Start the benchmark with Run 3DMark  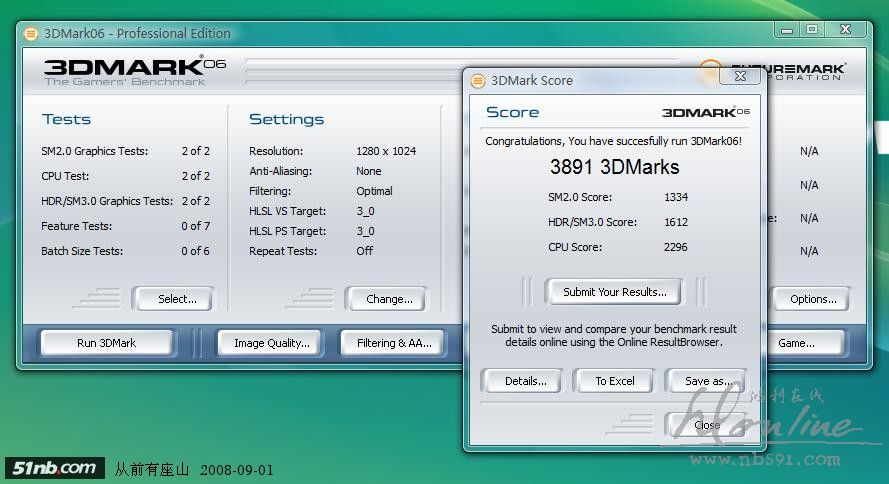[x=106, y=343]
